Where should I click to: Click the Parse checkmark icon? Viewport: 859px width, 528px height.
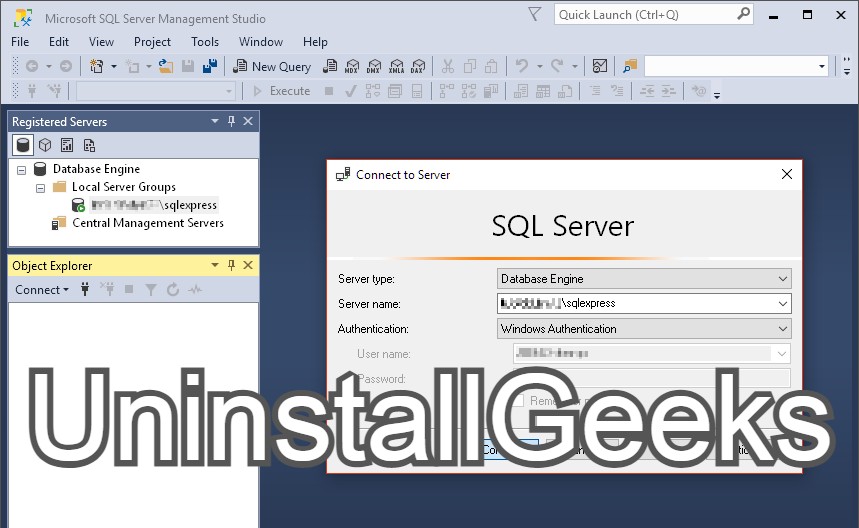pos(351,91)
